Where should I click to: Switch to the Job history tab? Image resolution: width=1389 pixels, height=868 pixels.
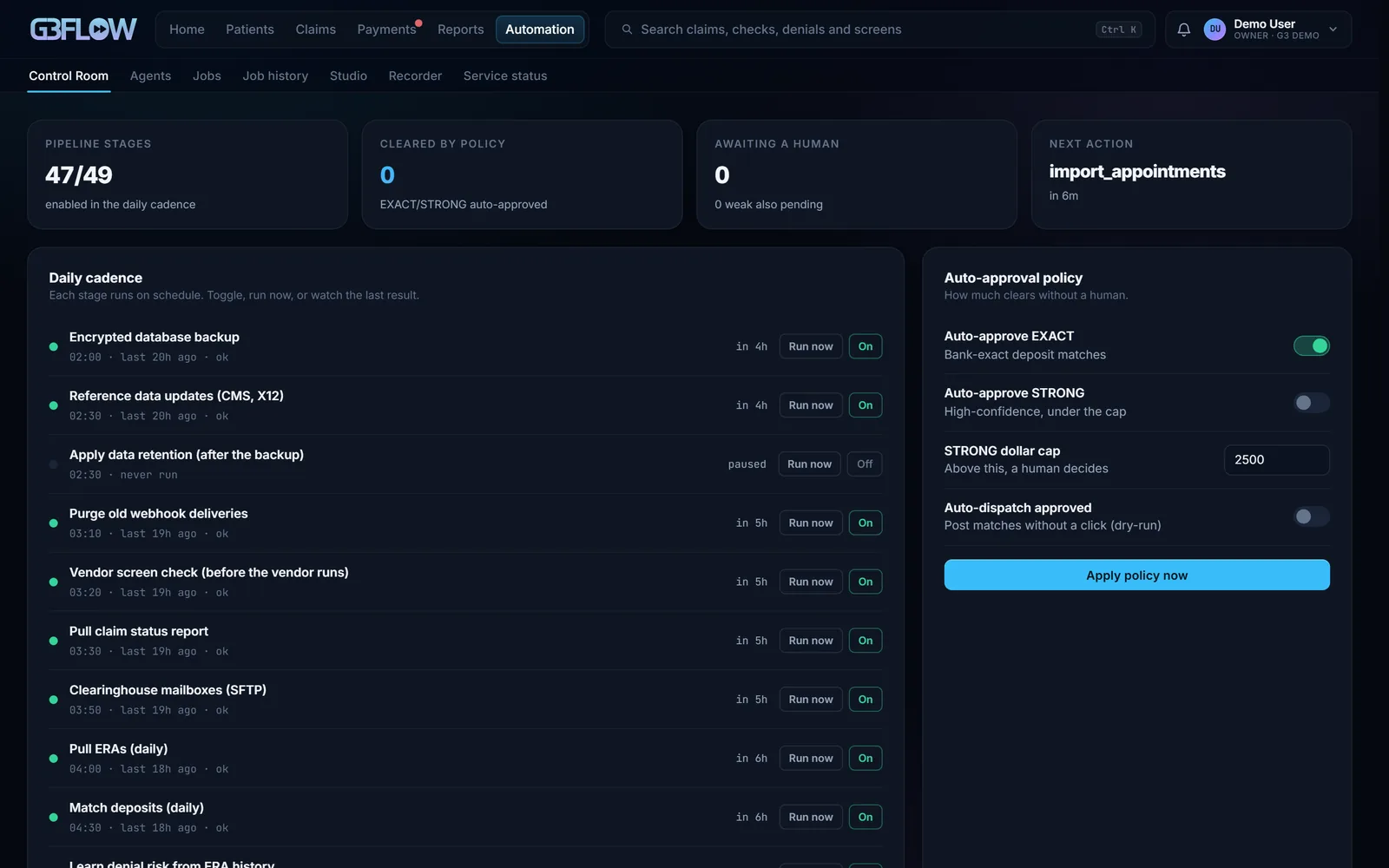point(275,76)
